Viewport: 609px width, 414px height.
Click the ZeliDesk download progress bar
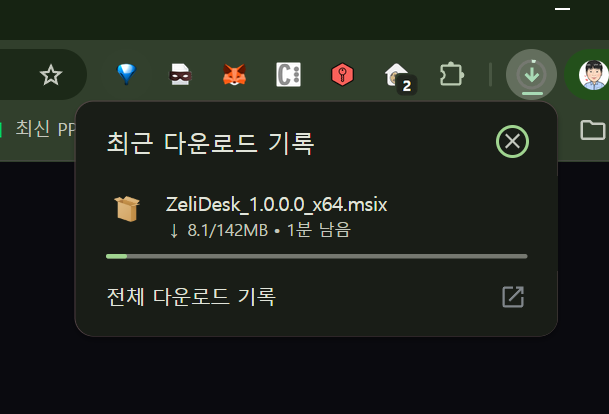317,256
